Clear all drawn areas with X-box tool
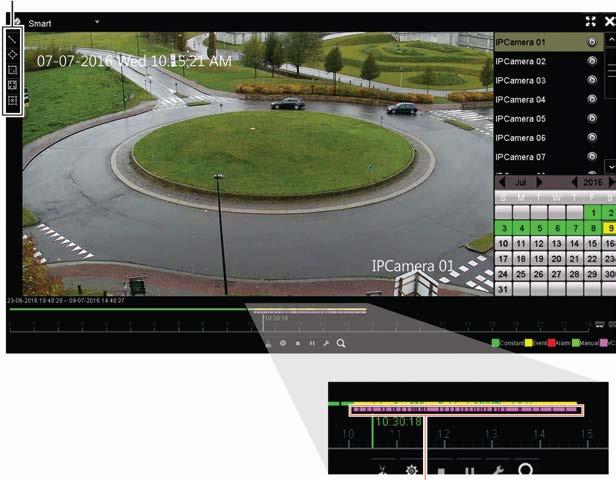The width and height of the screenshot is (616, 480). (13, 101)
